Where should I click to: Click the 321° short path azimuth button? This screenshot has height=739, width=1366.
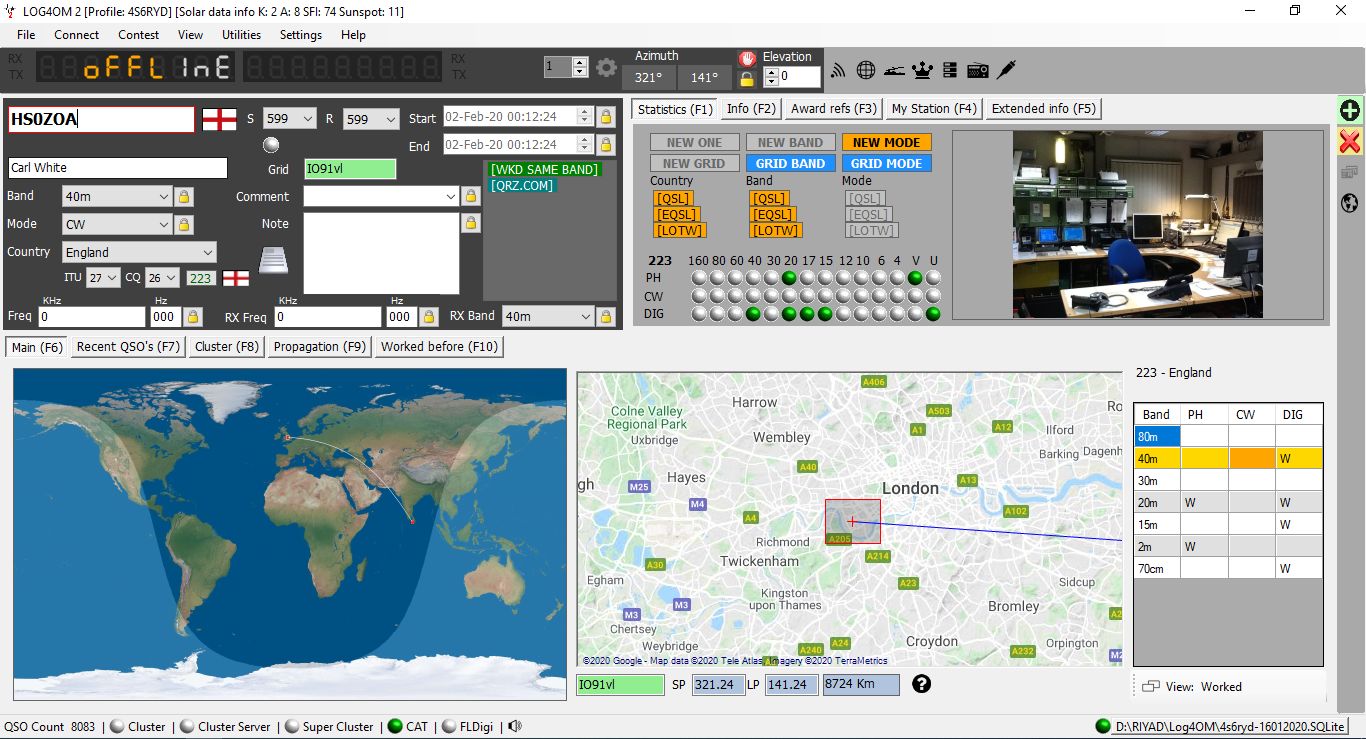(648, 78)
